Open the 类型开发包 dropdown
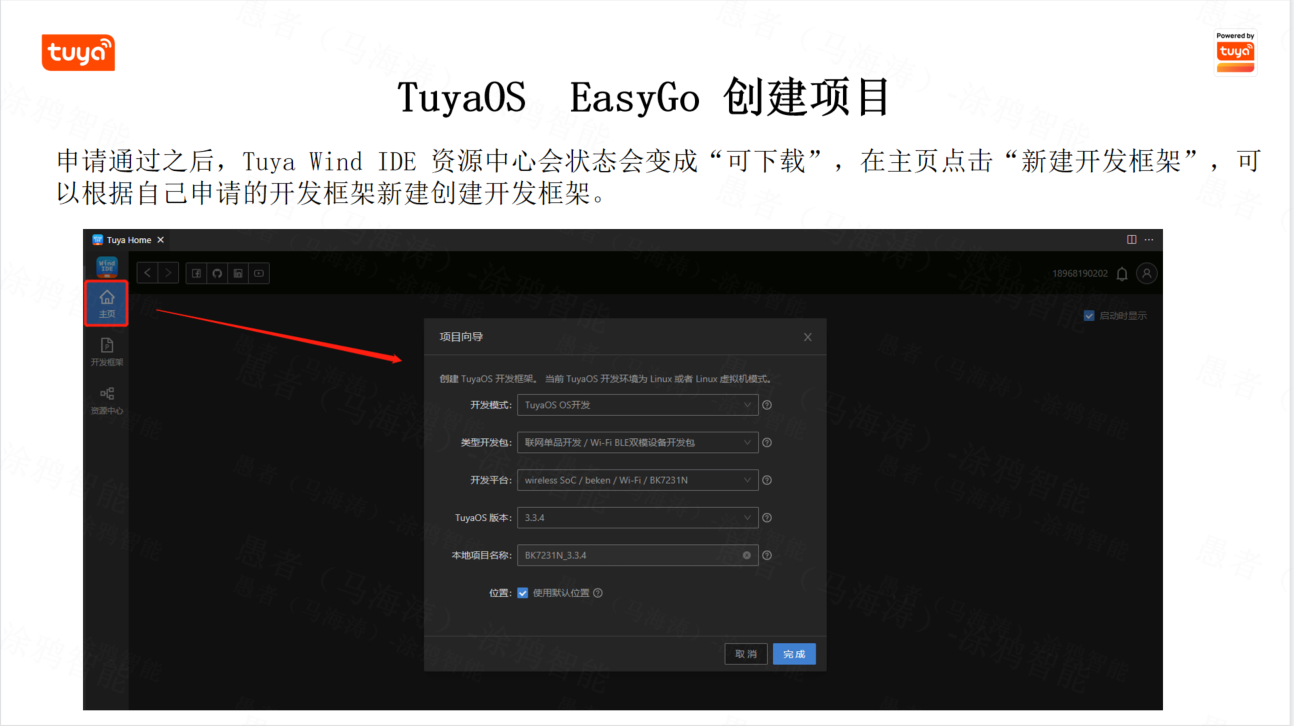 click(638, 442)
